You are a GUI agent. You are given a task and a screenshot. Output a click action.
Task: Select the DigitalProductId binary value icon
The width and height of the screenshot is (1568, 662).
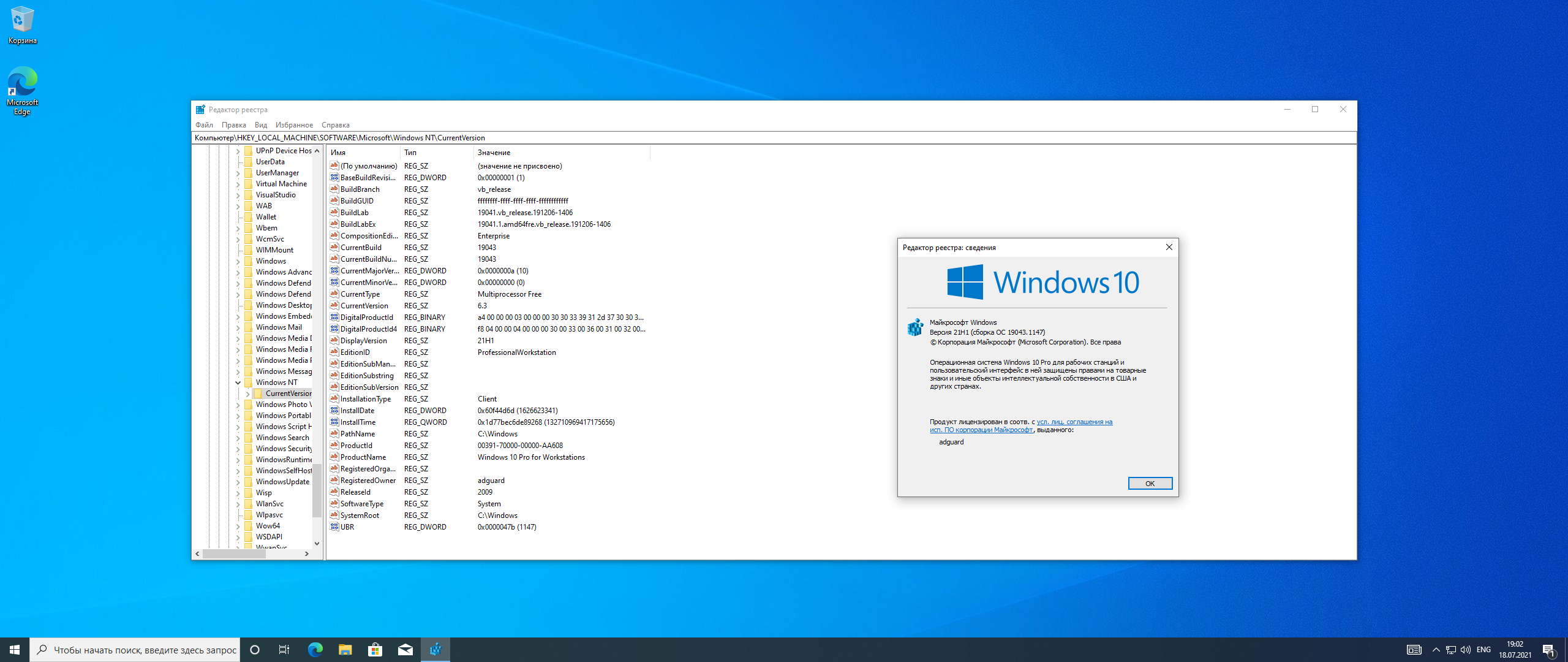click(x=334, y=317)
